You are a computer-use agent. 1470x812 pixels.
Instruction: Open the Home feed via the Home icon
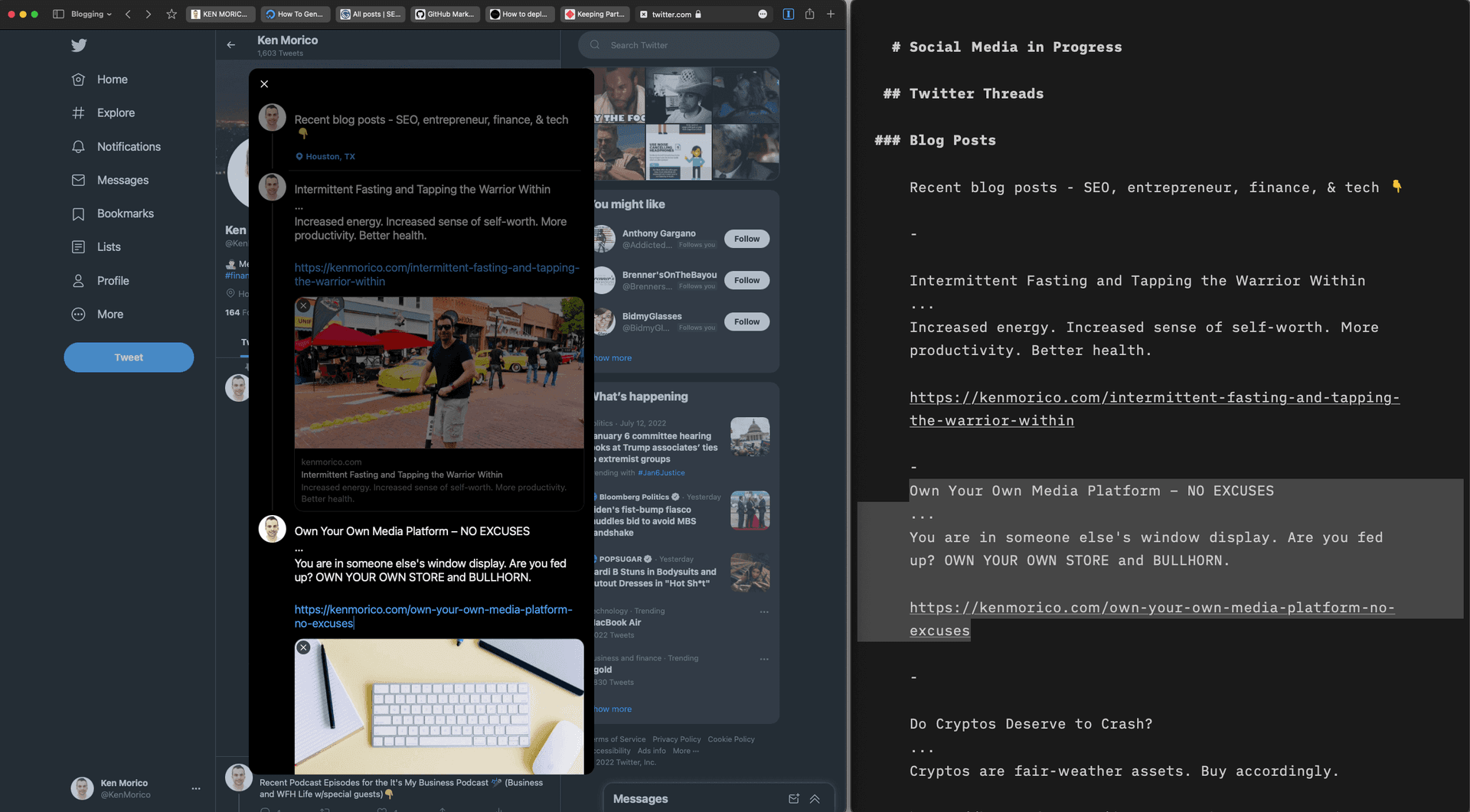pyautogui.click(x=79, y=79)
